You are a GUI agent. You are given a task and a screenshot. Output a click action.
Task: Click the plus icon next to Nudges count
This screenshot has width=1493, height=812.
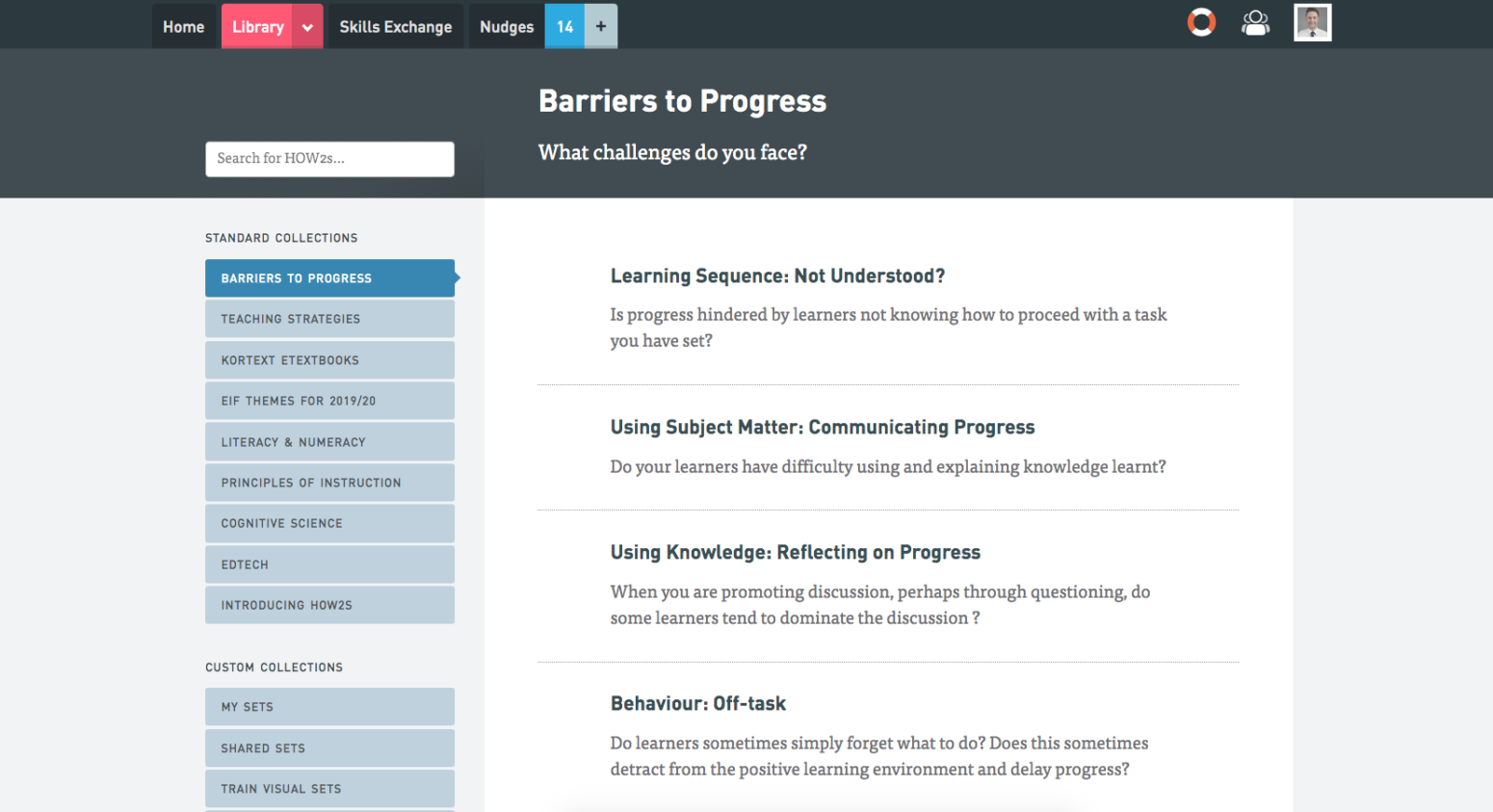[x=601, y=26]
